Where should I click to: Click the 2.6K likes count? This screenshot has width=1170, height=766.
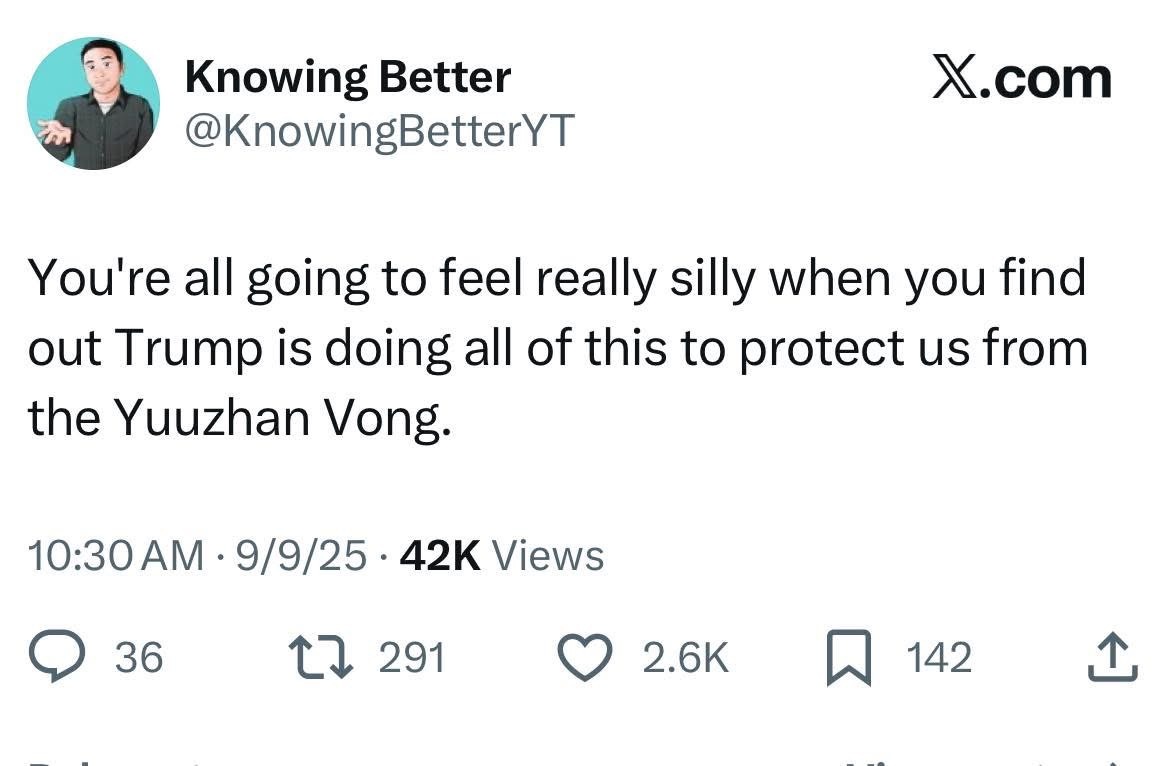[x=685, y=657]
